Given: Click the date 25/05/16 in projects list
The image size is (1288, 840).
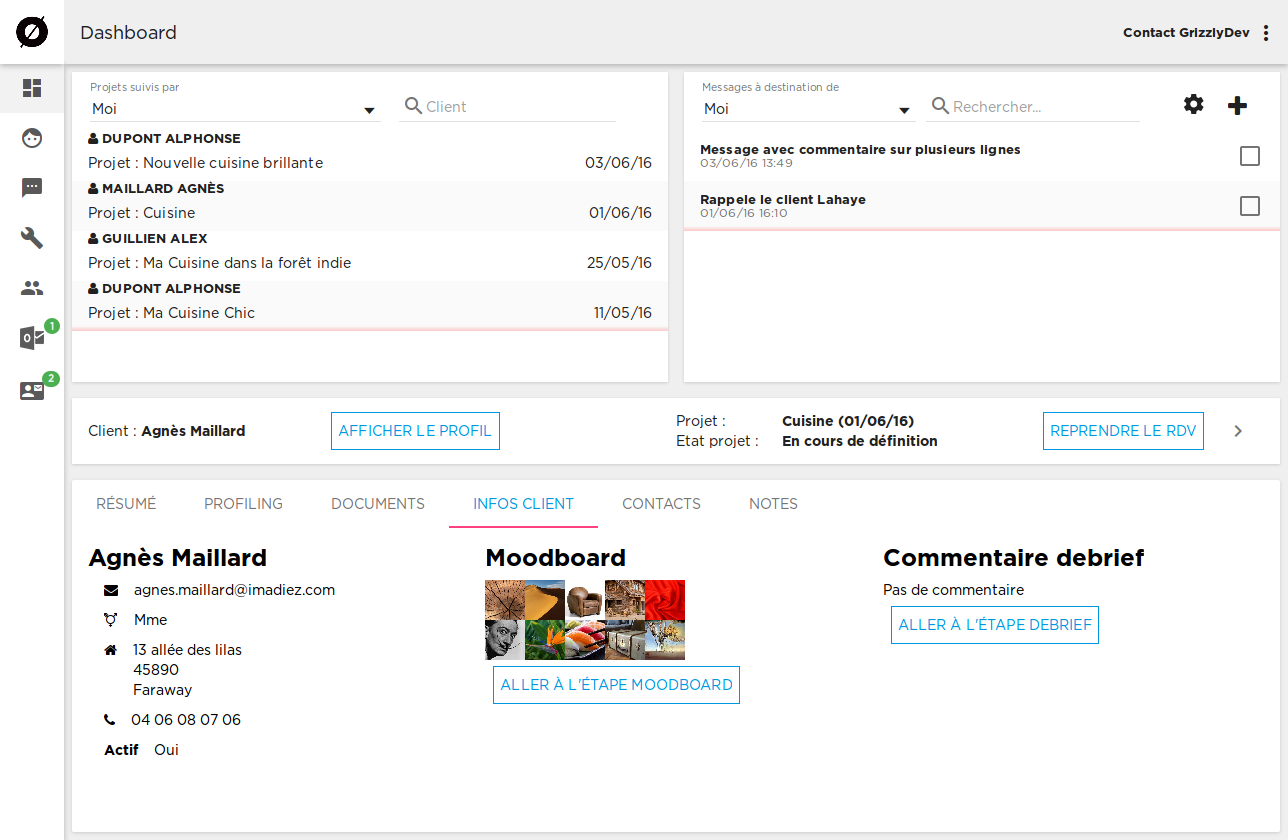Looking at the screenshot, I should (619, 263).
